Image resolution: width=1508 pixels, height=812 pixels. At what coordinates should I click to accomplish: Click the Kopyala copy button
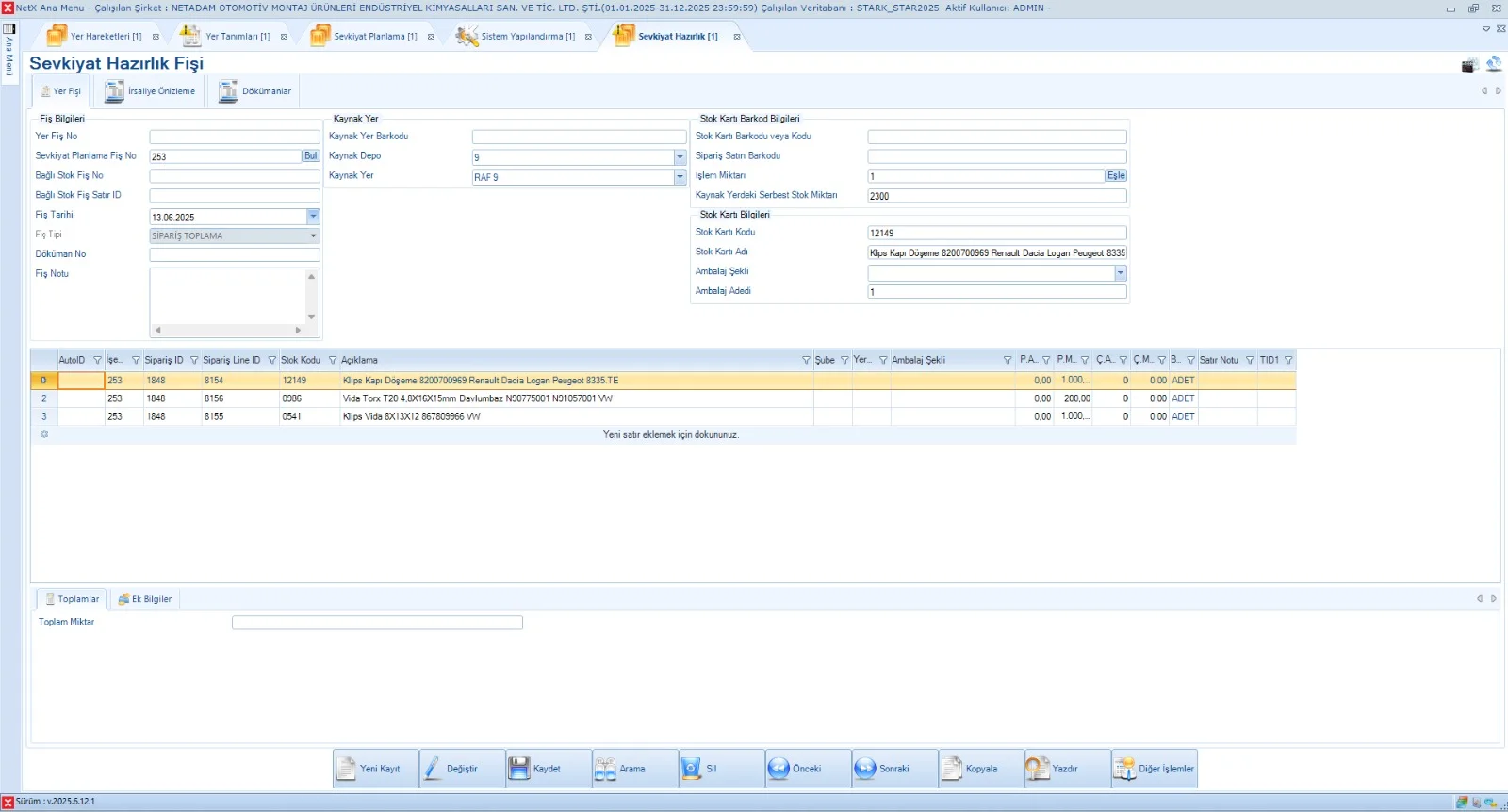(x=980, y=769)
